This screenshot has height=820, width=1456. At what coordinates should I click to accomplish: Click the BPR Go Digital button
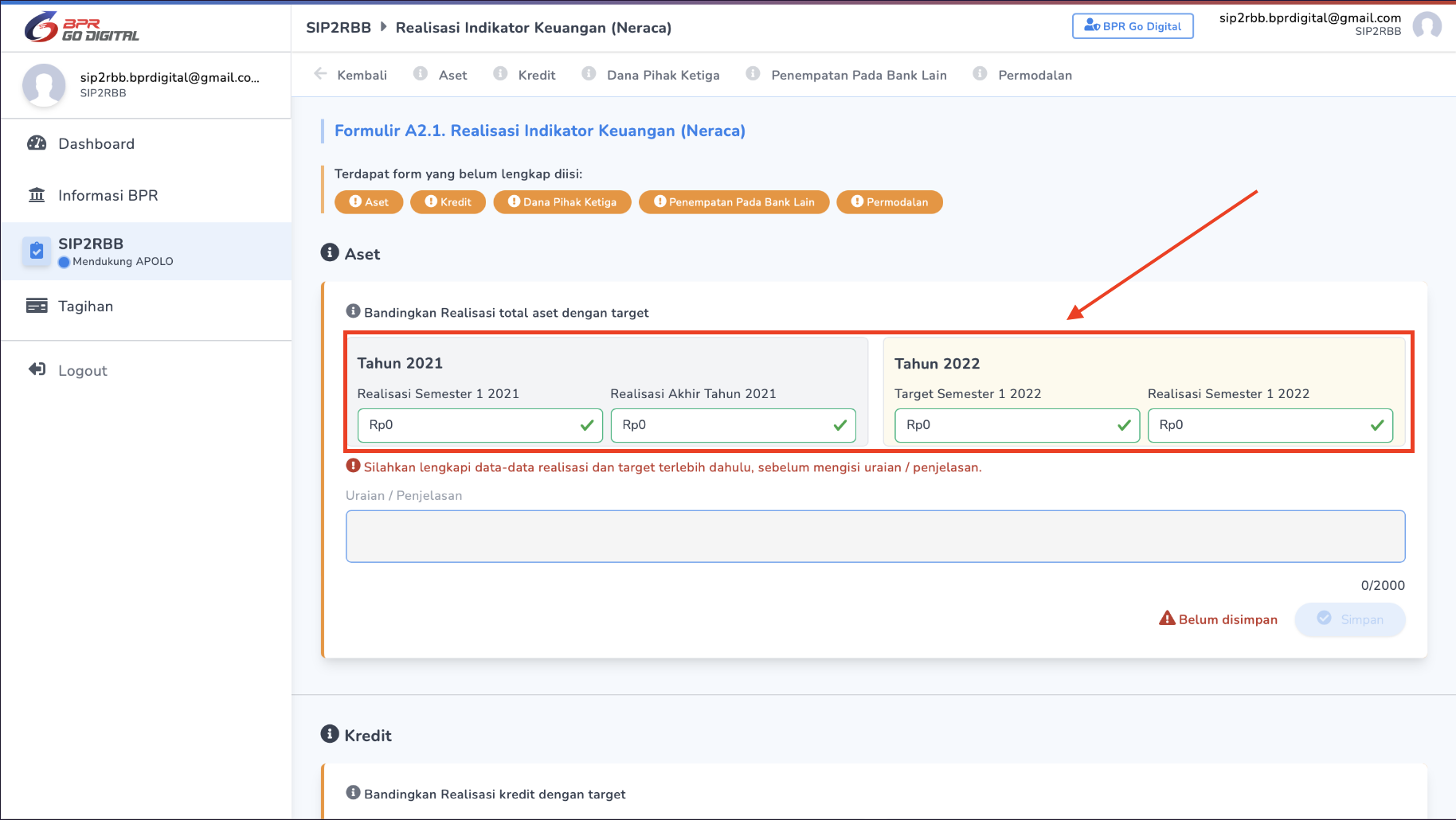[x=1133, y=26]
